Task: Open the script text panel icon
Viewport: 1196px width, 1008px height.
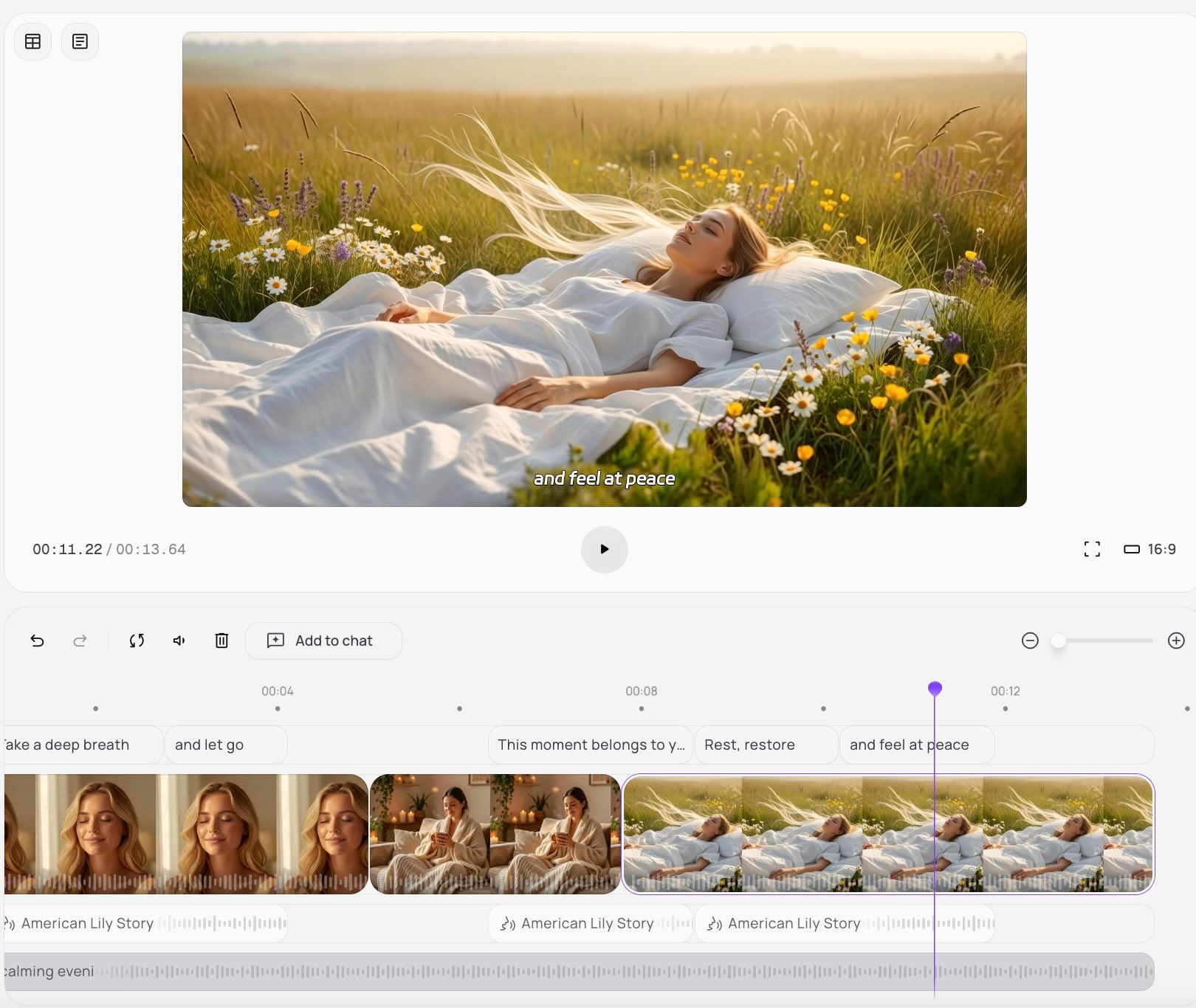Action: [80, 41]
